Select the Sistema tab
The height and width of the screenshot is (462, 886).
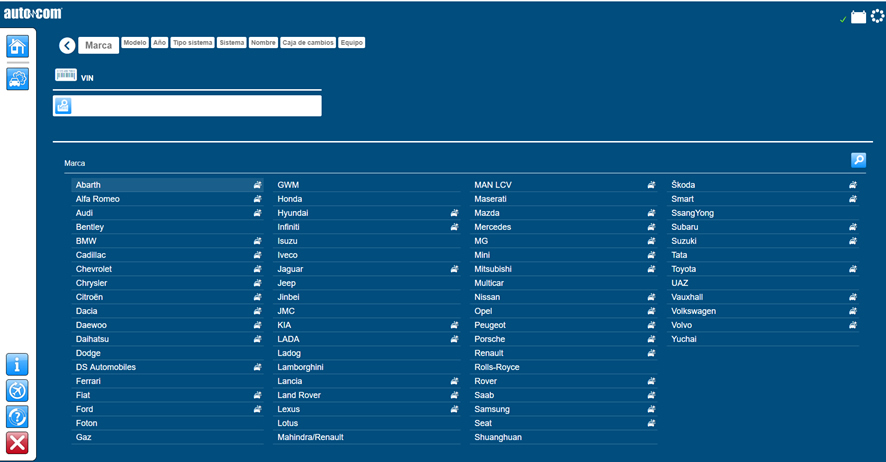[x=232, y=42]
